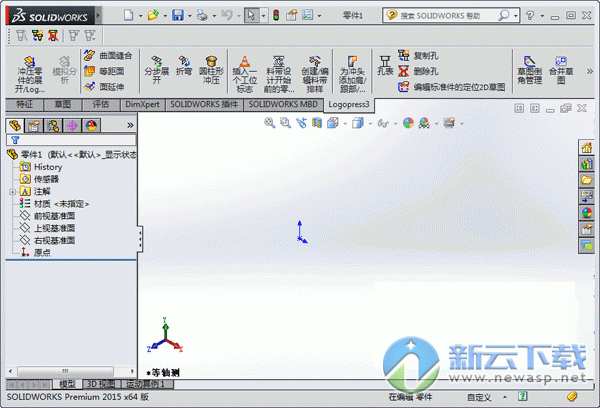Expand the 注解 tree node
The image size is (600, 408).
pos(12,192)
